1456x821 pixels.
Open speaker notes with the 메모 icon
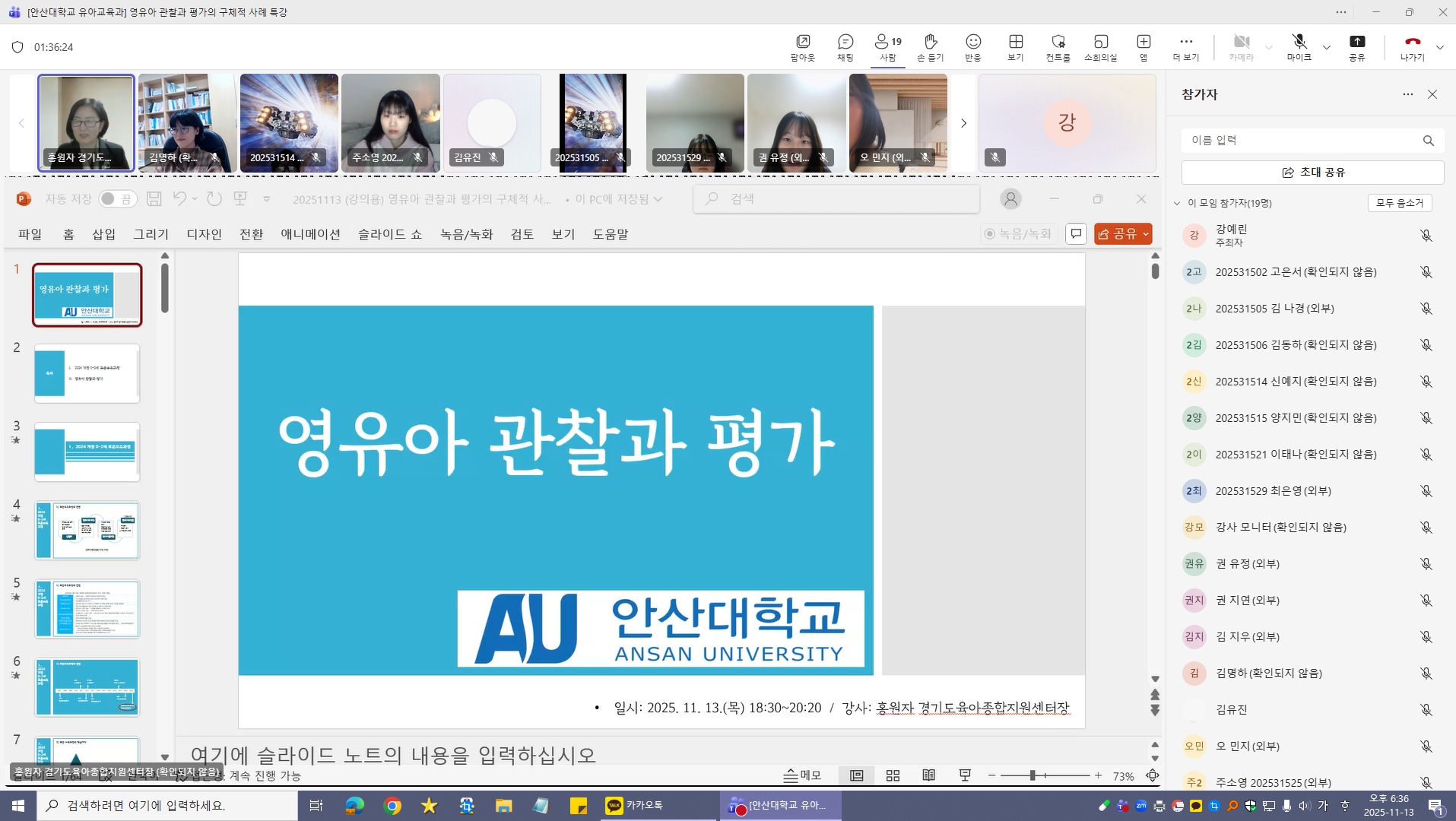coord(802,775)
